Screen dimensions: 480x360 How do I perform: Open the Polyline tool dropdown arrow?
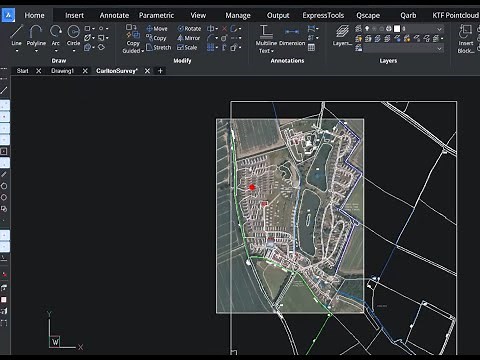[36, 51]
